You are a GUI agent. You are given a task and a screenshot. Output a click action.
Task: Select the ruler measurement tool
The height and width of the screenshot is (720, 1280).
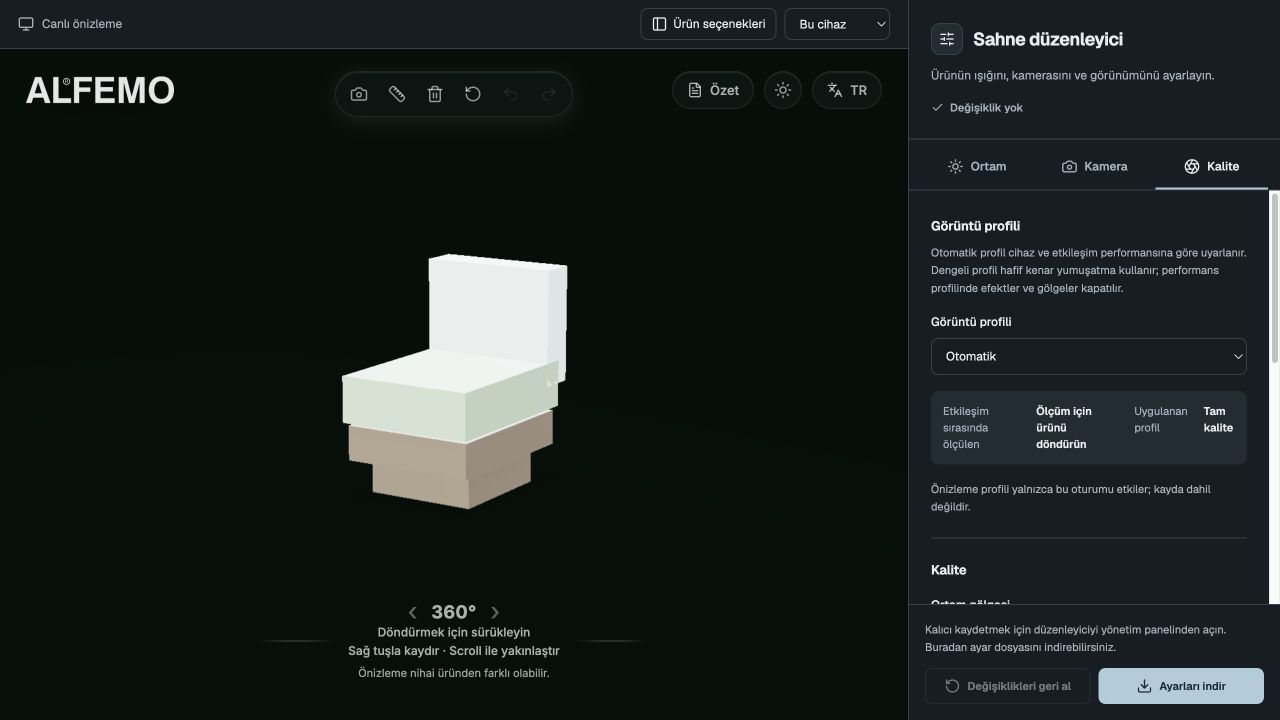tap(397, 94)
